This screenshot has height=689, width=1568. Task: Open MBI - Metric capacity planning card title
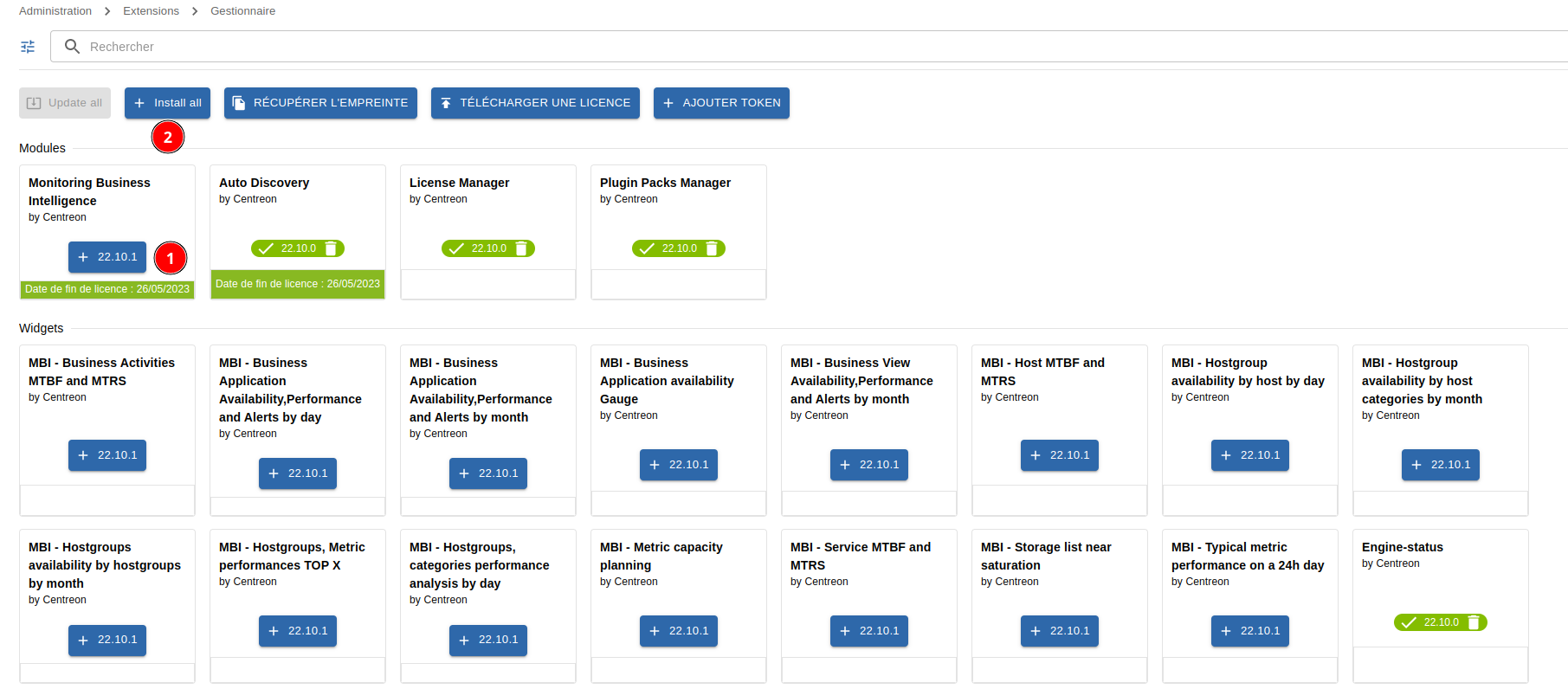coord(661,557)
